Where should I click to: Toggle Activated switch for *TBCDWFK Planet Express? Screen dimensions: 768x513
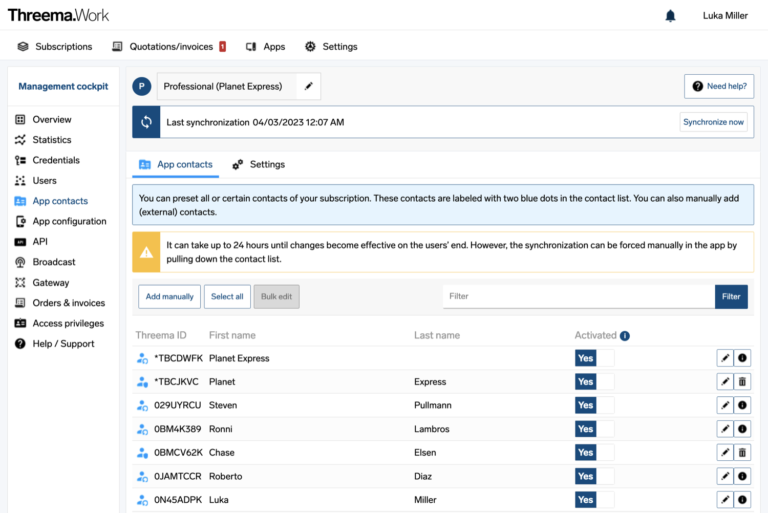coord(594,358)
